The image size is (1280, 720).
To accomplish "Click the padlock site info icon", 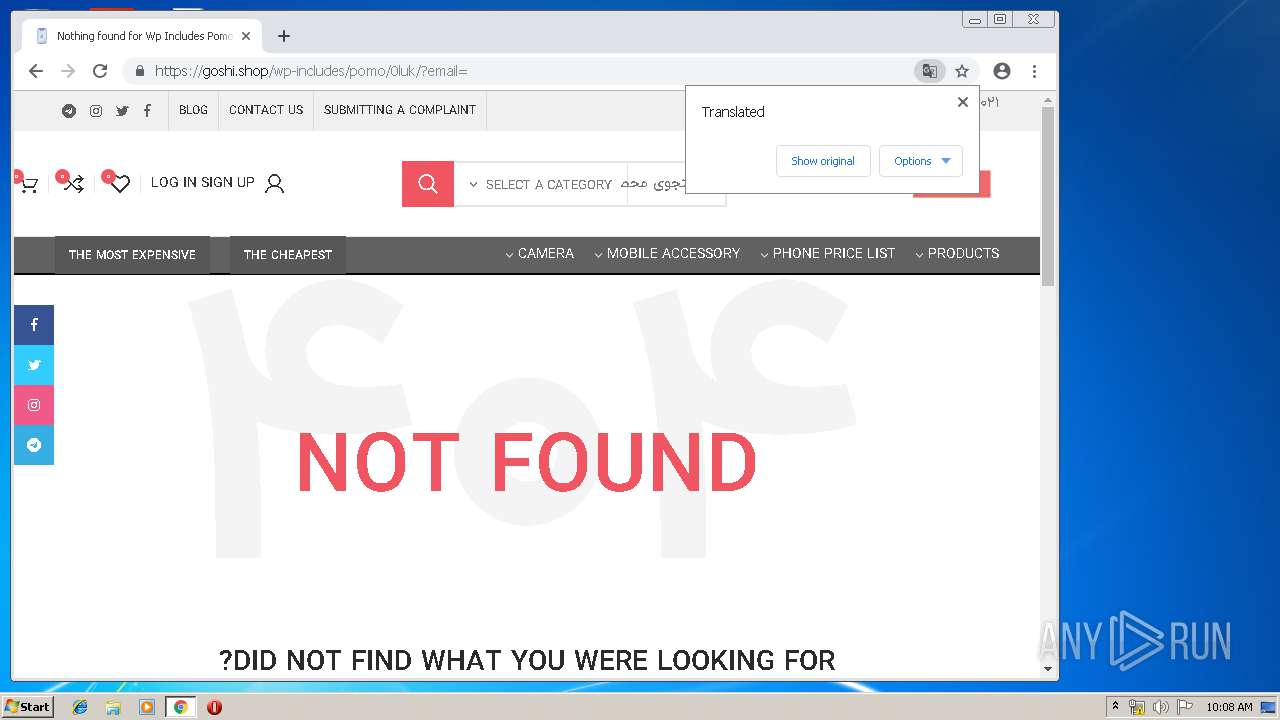I will tap(139, 71).
